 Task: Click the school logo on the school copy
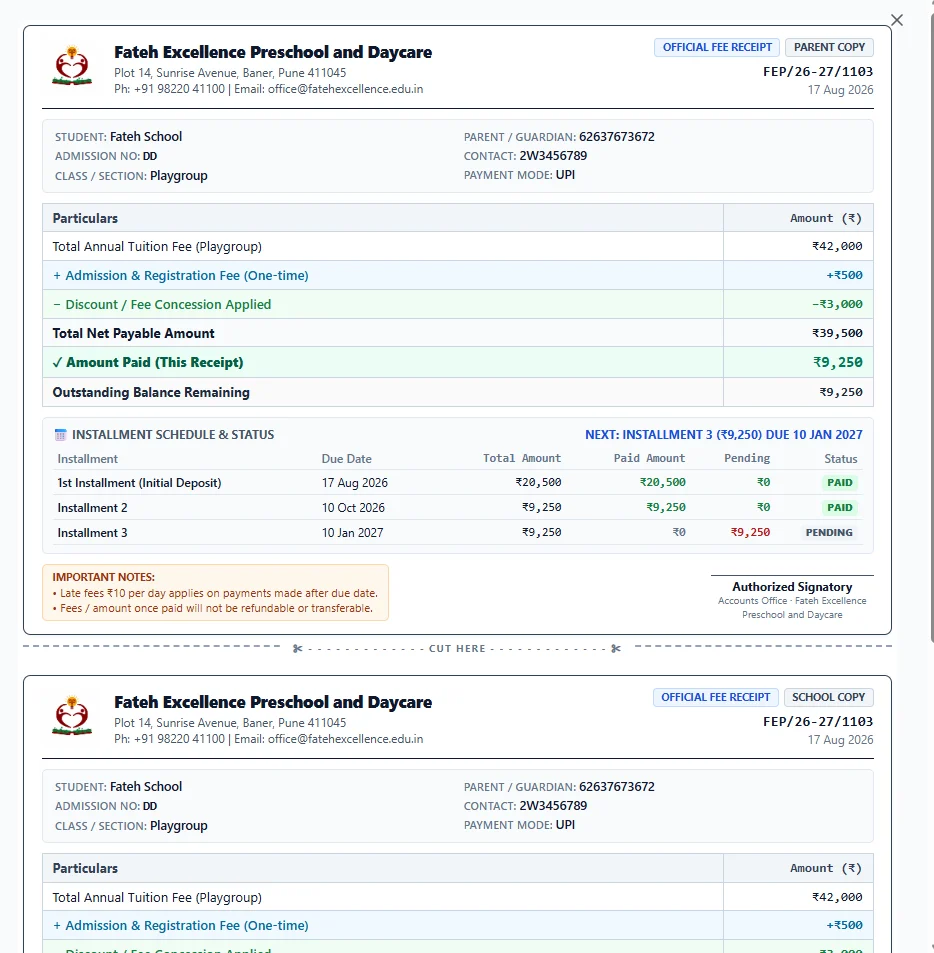click(x=72, y=715)
